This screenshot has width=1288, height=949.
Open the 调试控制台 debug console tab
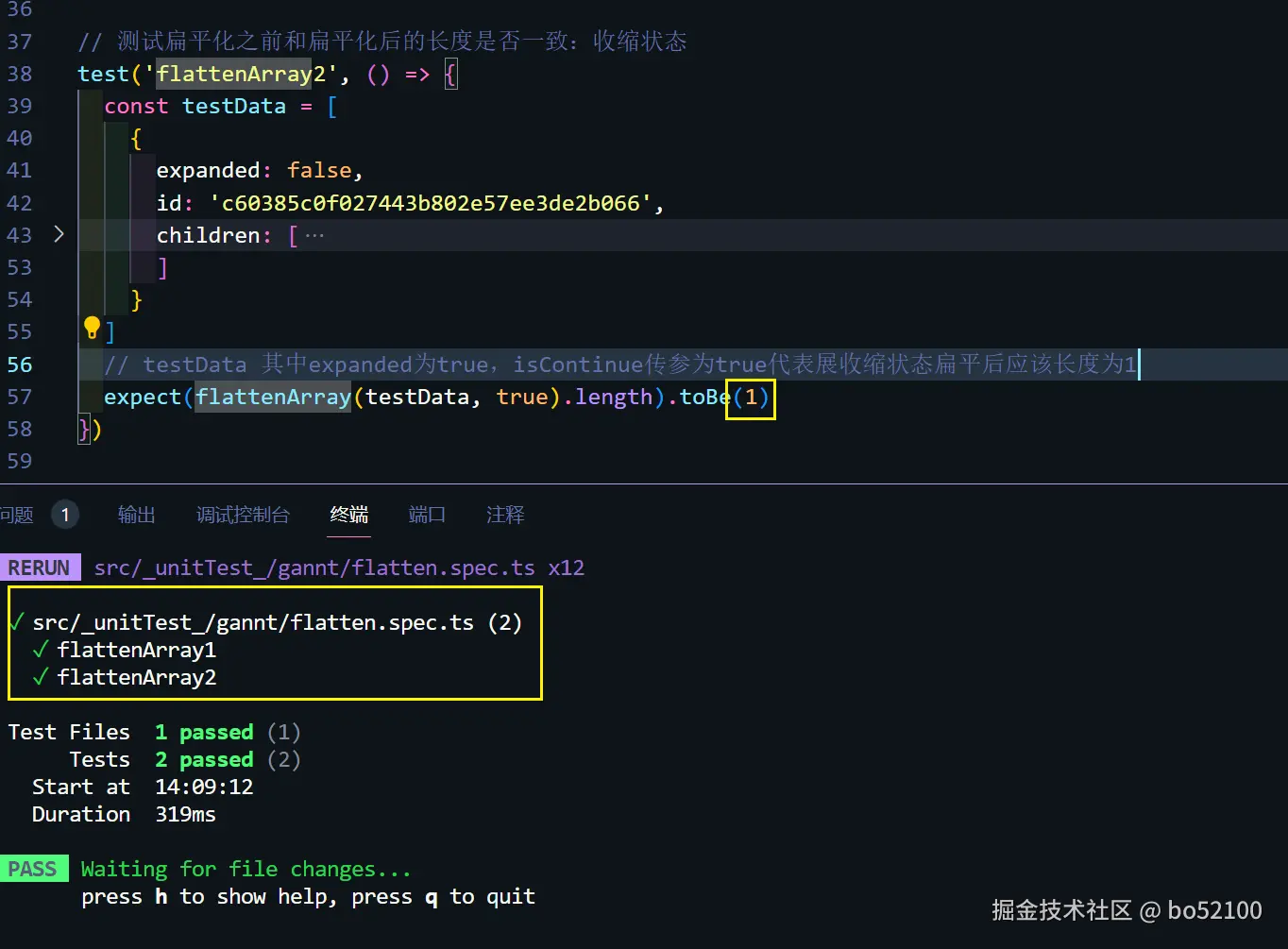pyautogui.click(x=243, y=515)
